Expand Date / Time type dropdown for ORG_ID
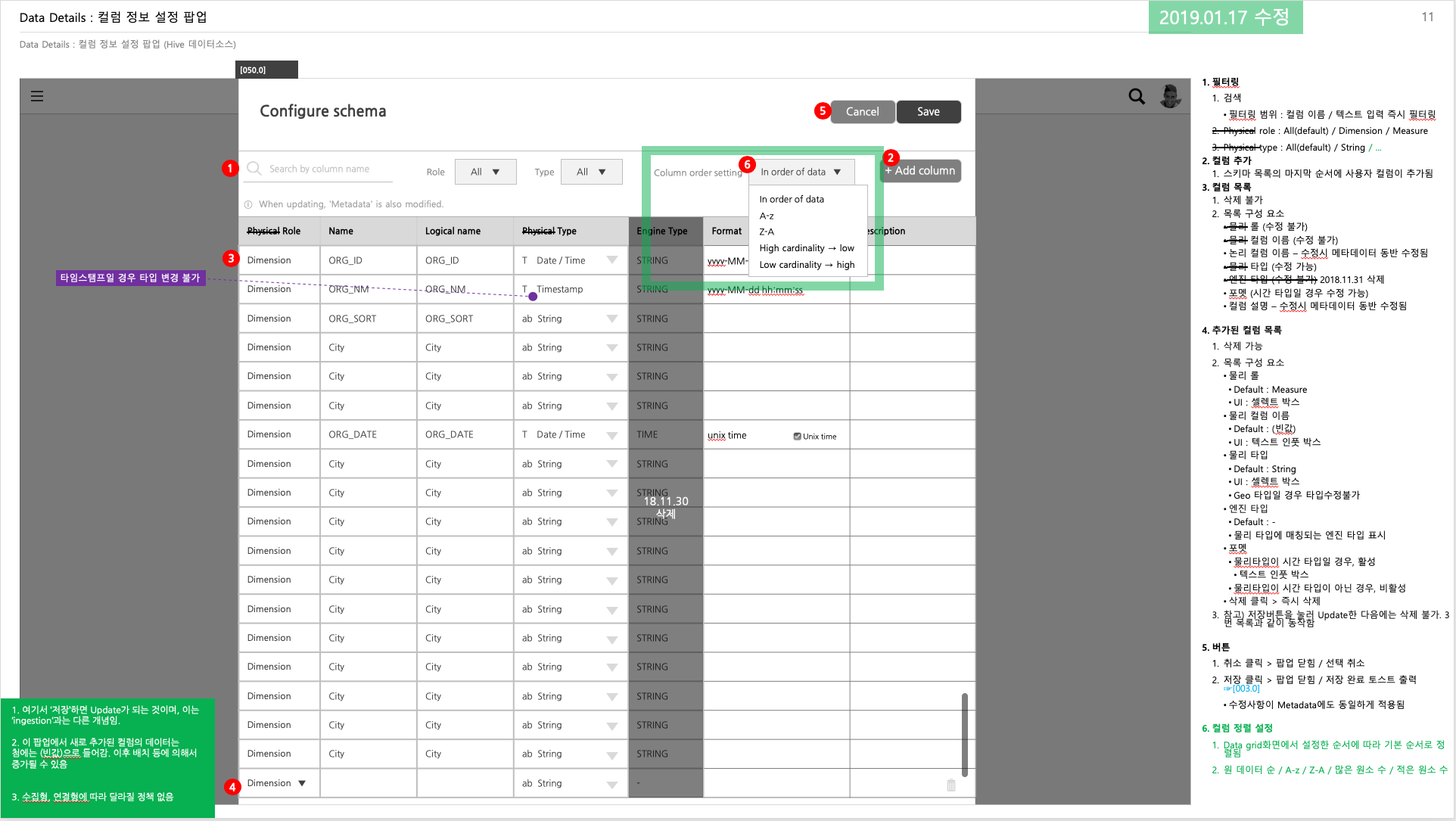This screenshot has height=821, width=1456. pyautogui.click(x=612, y=260)
